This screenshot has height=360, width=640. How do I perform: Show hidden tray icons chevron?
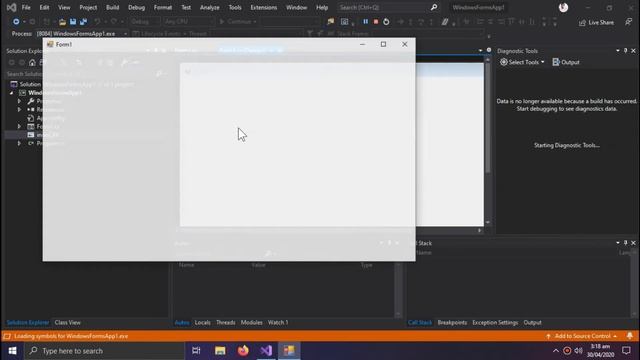[x=556, y=351]
